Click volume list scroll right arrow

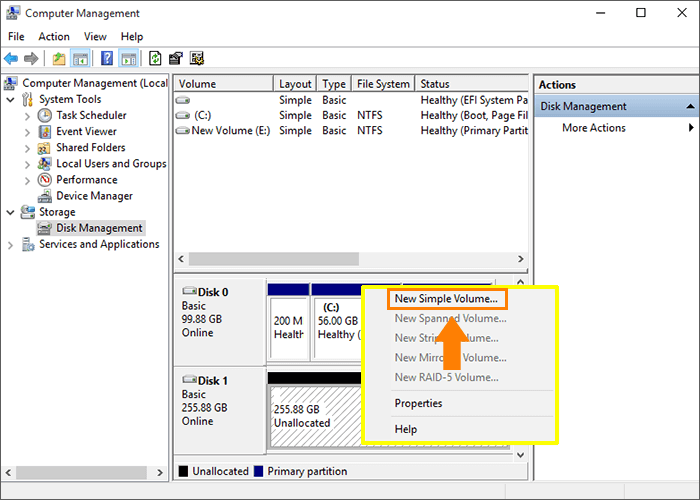point(521,259)
